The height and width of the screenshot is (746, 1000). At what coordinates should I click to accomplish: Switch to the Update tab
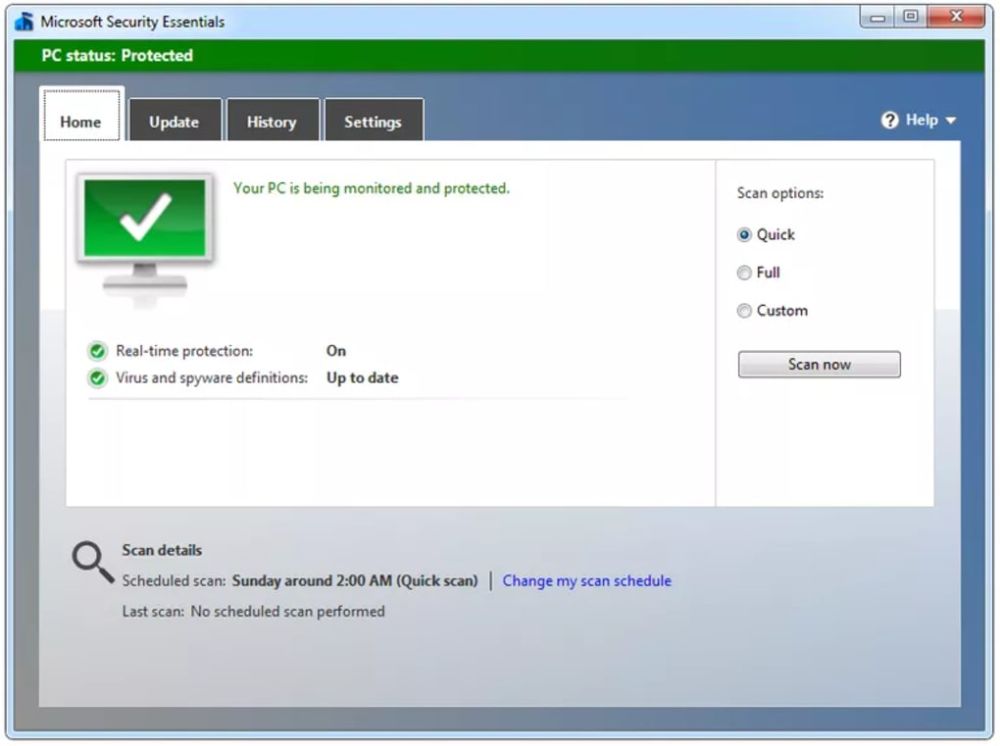[174, 122]
